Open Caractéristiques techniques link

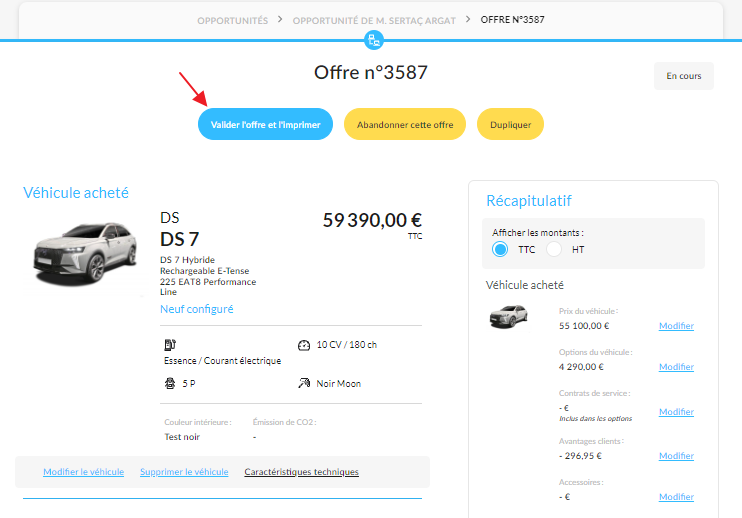pyautogui.click(x=301, y=472)
